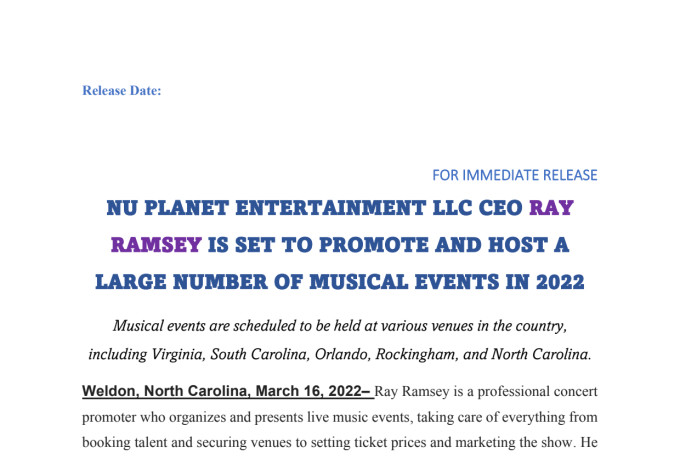Click 'LARGE NUMBER OF MUSICAL EVENTS IN 2022' line
Image resolution: width=680 pixels, height=459 pixels.
click(340, 282)
